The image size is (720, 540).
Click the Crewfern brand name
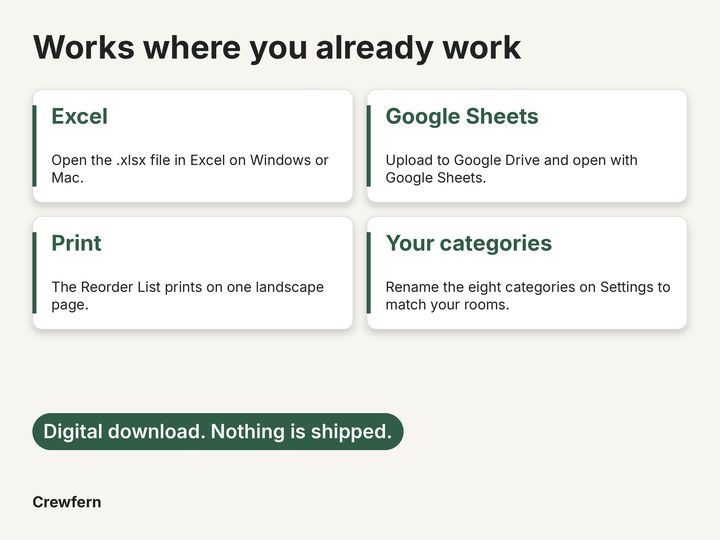(67, 502)
